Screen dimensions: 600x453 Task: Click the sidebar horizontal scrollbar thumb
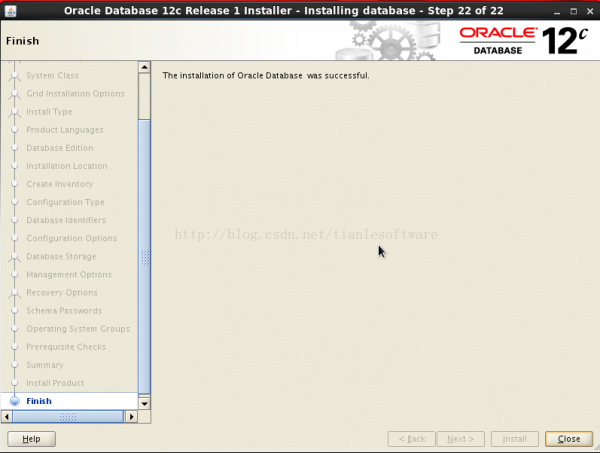click(68, 416)
